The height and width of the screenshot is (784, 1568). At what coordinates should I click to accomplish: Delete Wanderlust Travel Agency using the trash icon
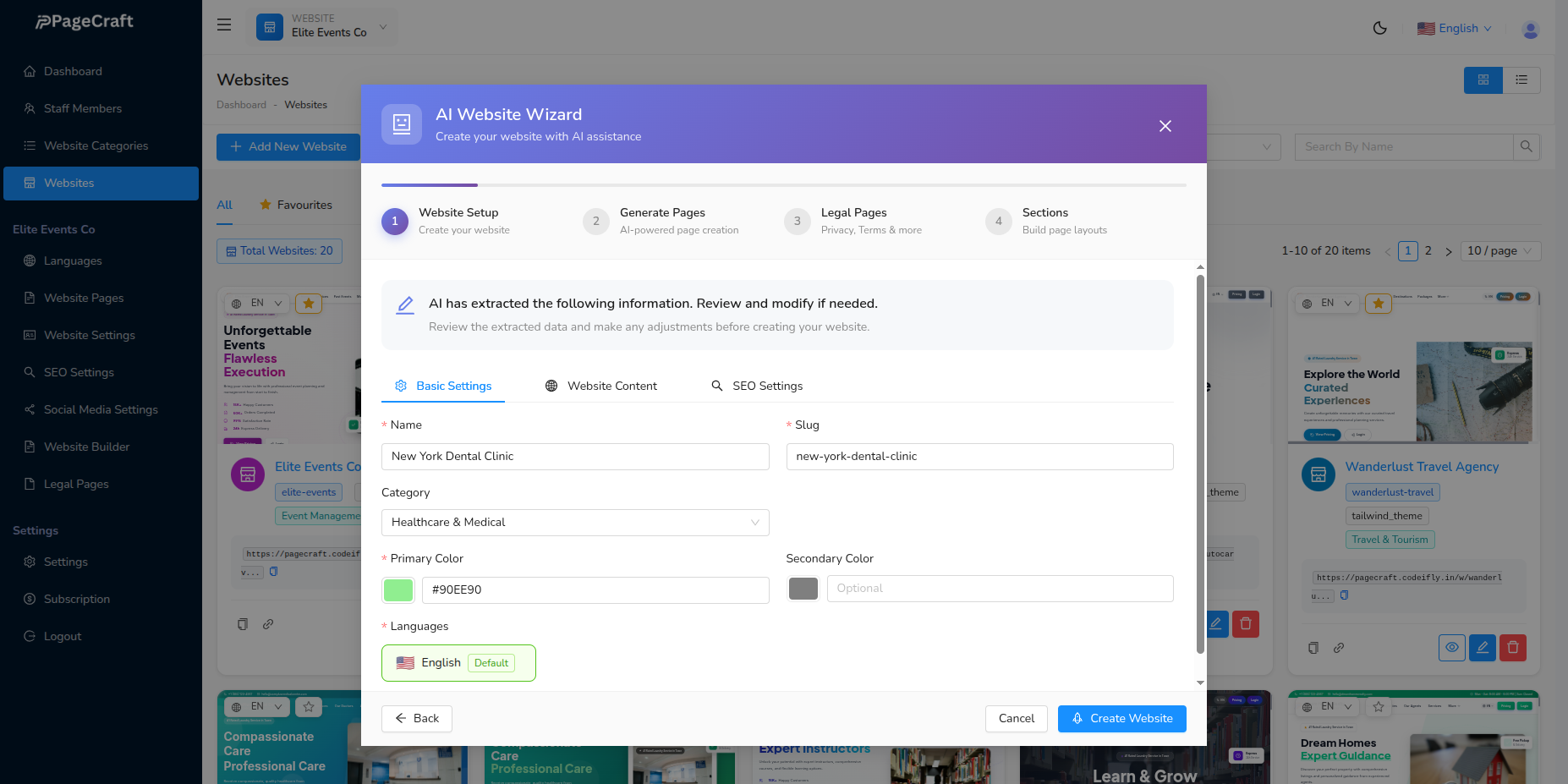point(1513,647)
